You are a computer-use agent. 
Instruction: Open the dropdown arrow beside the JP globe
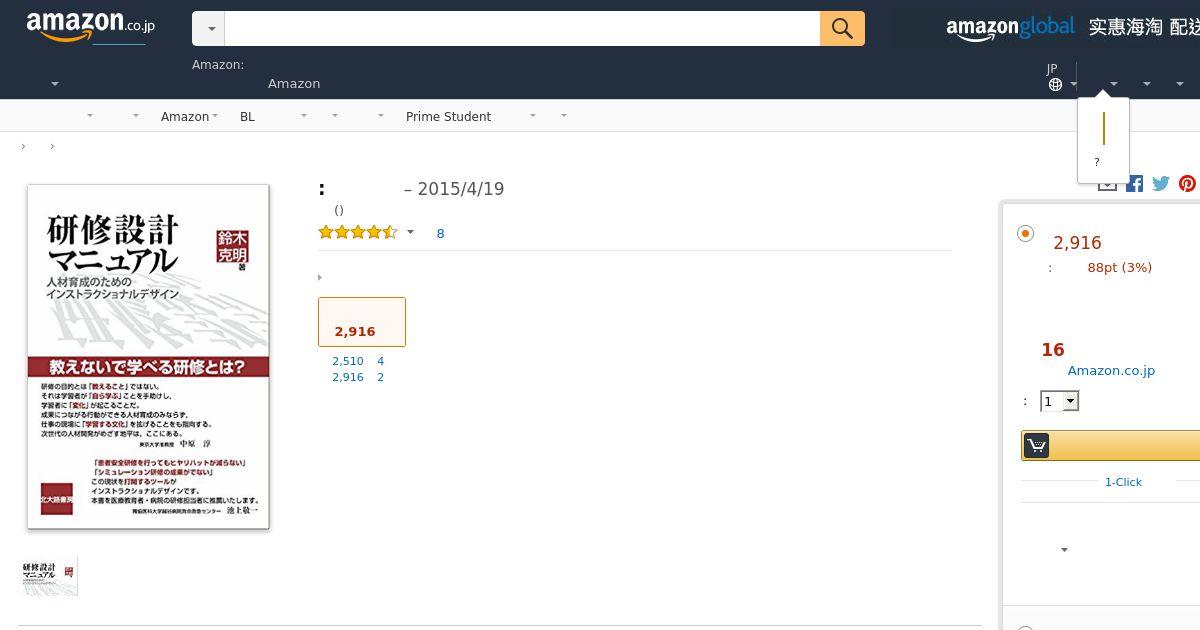point(1073,85)
